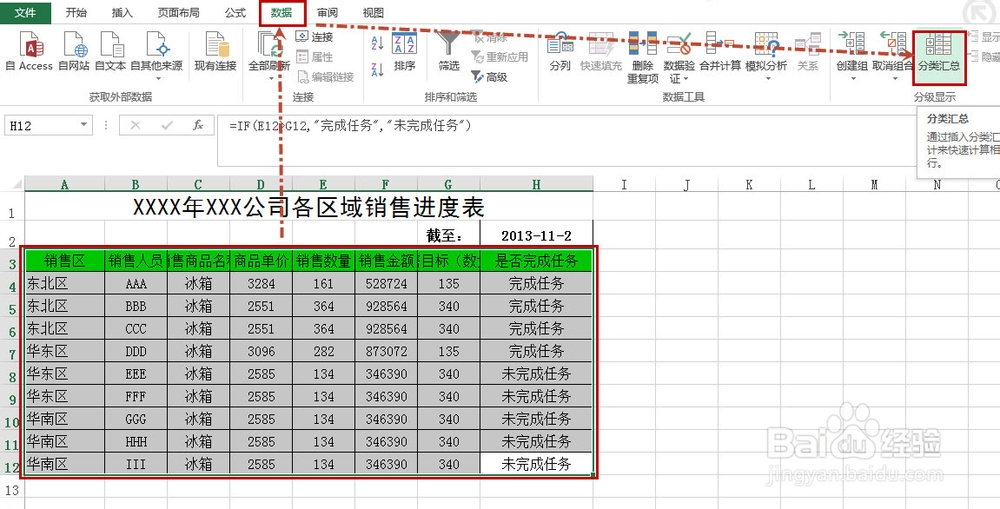
Task: Switch to the 开始 ribbon tab
Action: pos(77,12)
